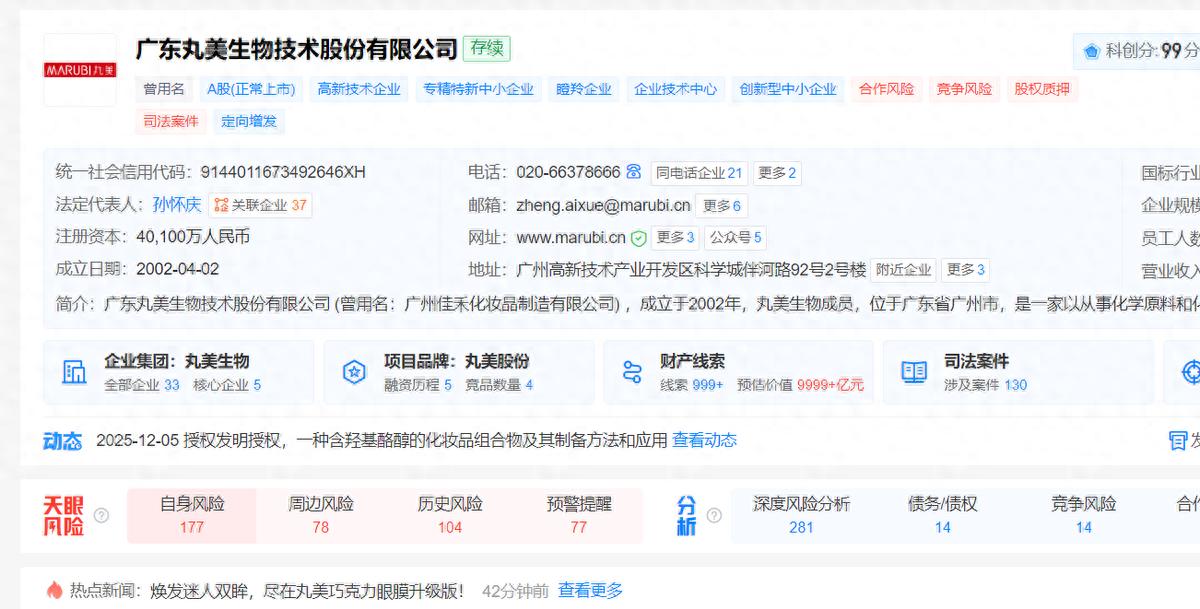This screenshot has width=1200, height=609.
Task: Select the 专精特新中小企业 tag
Action: click(x=478, y=89)
